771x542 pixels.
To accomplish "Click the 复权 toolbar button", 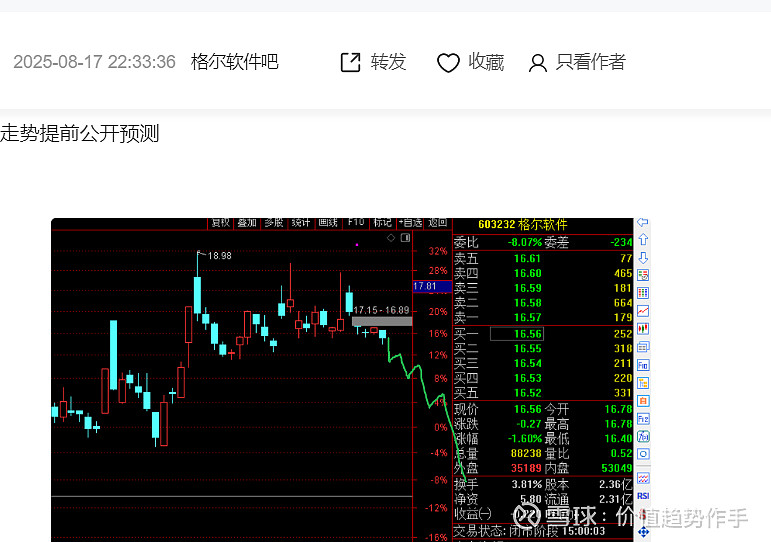I will click(x=220, y=223).
